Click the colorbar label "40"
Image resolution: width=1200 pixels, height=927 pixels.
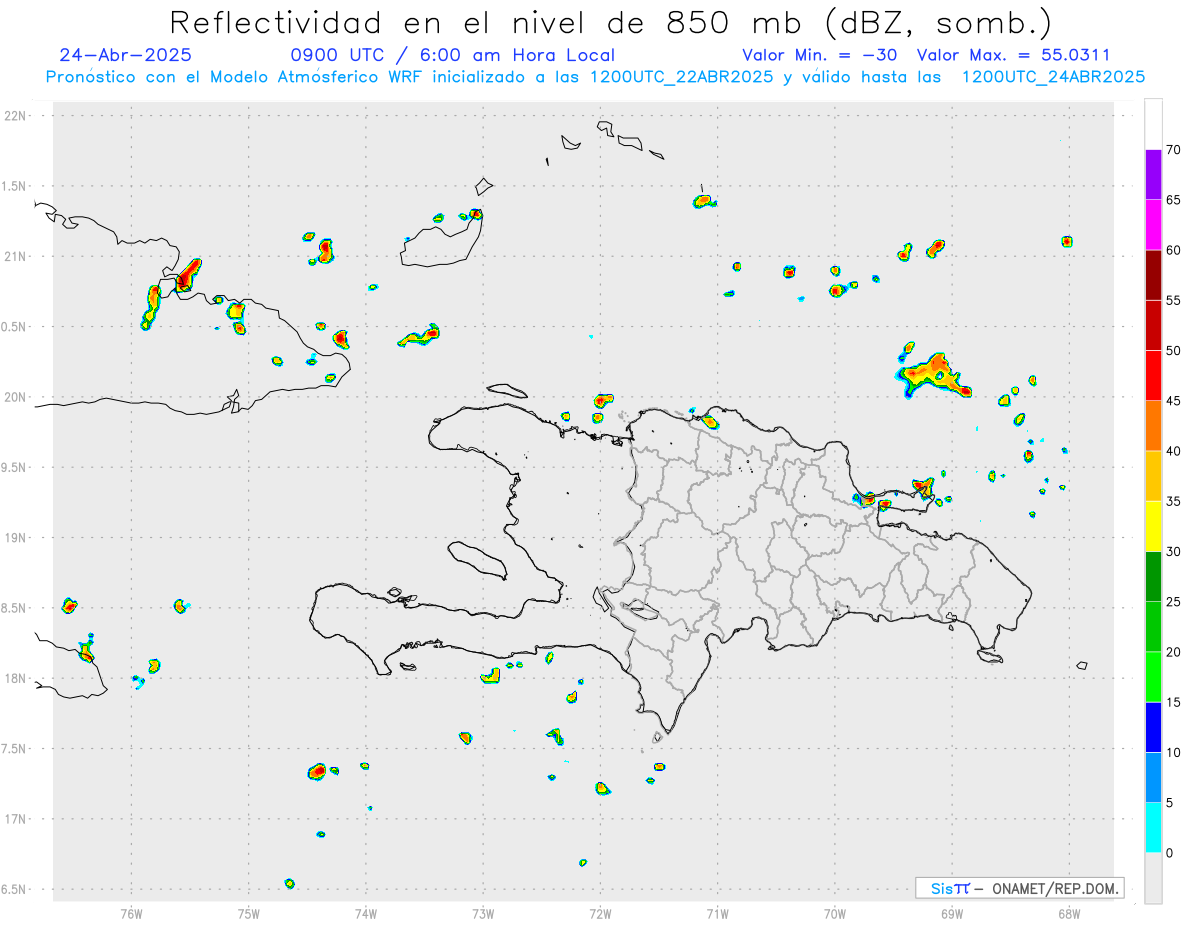(1174, 451)
